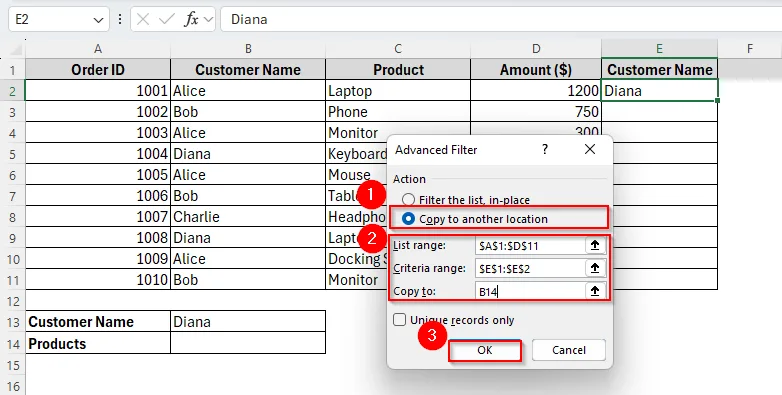Select column F header
The image size is (782, 395).
click(750, 48)
